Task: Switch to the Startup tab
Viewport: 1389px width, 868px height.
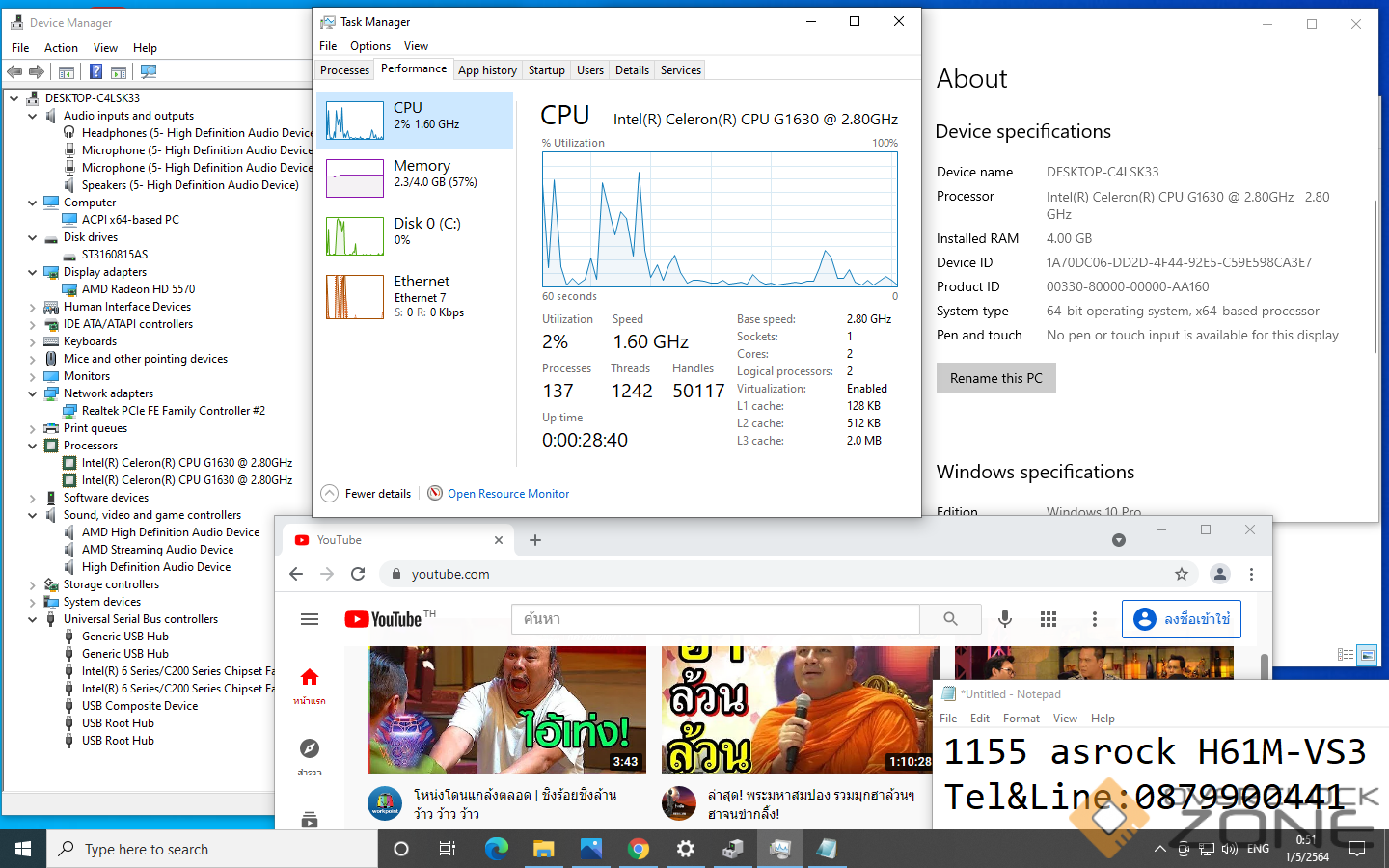Action: (x=546, y=70)
